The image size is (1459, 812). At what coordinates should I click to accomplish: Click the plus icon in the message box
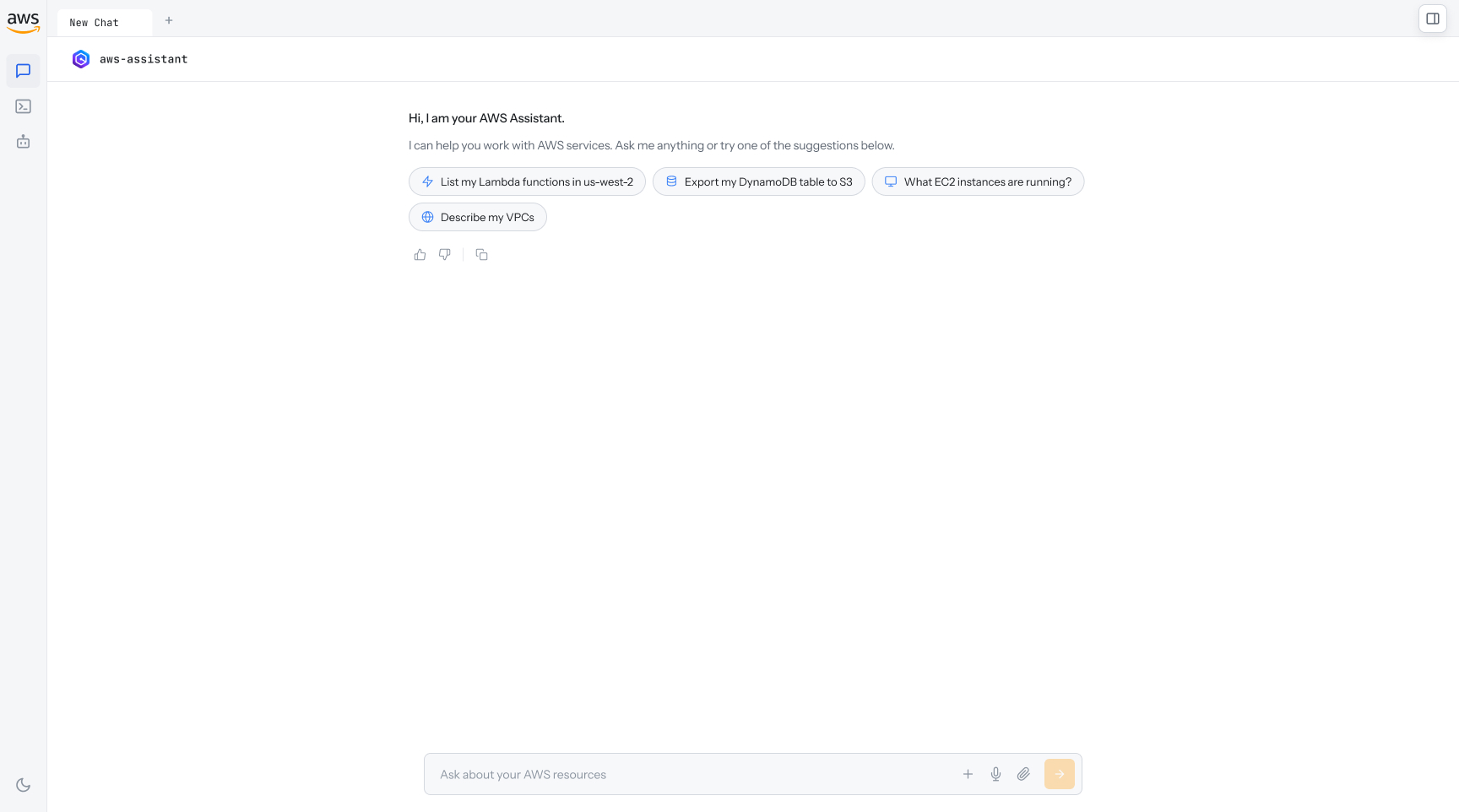968,774
